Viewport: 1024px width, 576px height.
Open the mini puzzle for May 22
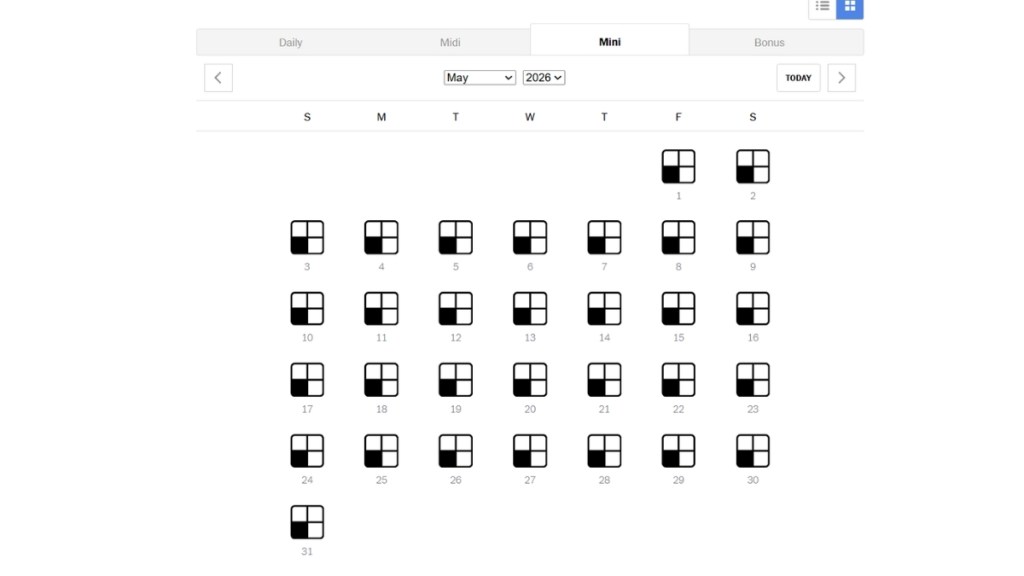click(x=678, y=380)
